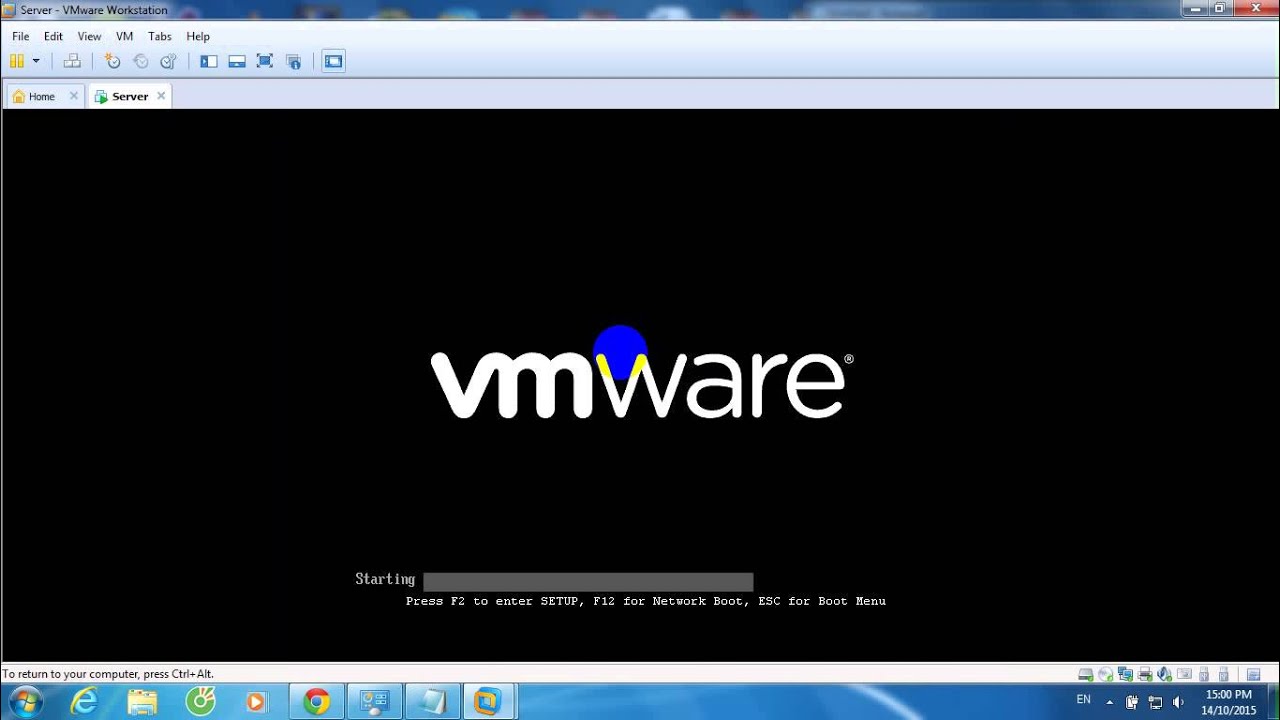The image size is (1280, 720).
Task: Click the yellow Suspend VM toolbar button
Action: 17,61
